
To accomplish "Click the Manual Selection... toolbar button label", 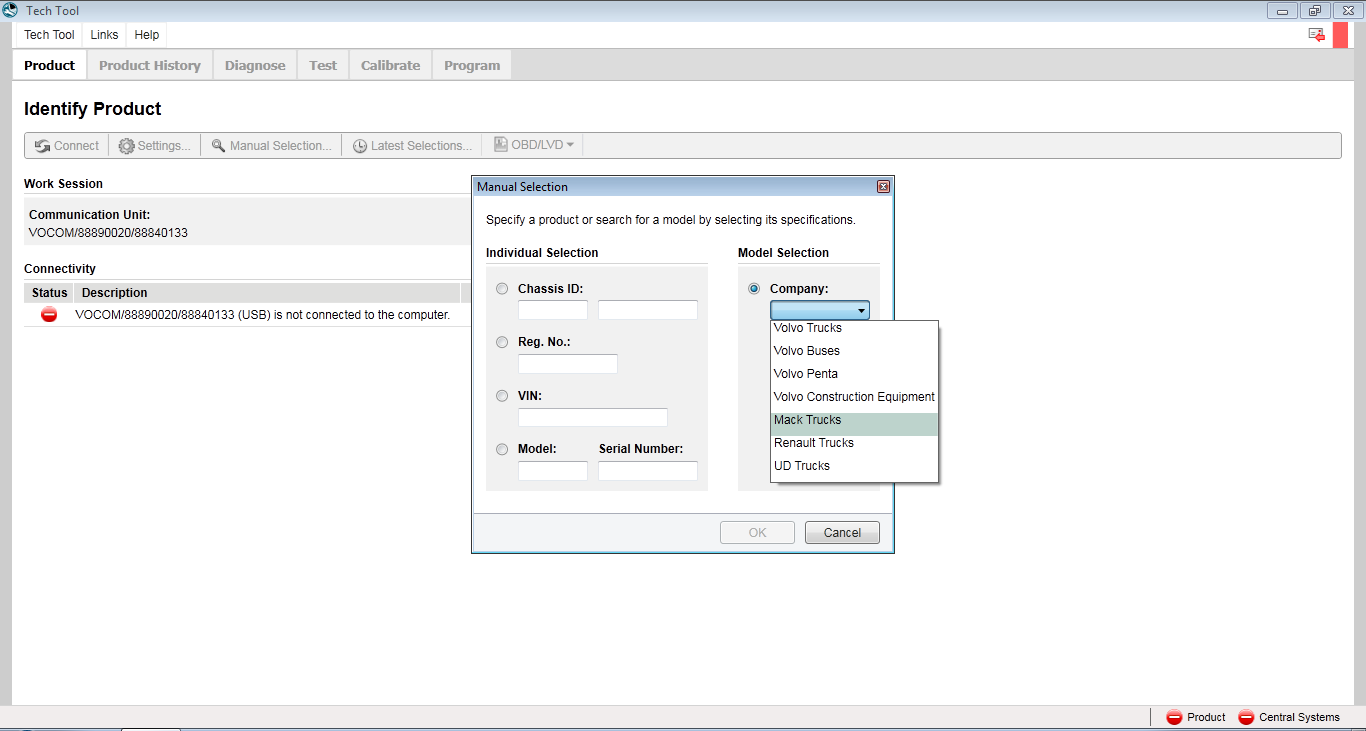I will 281,146.
